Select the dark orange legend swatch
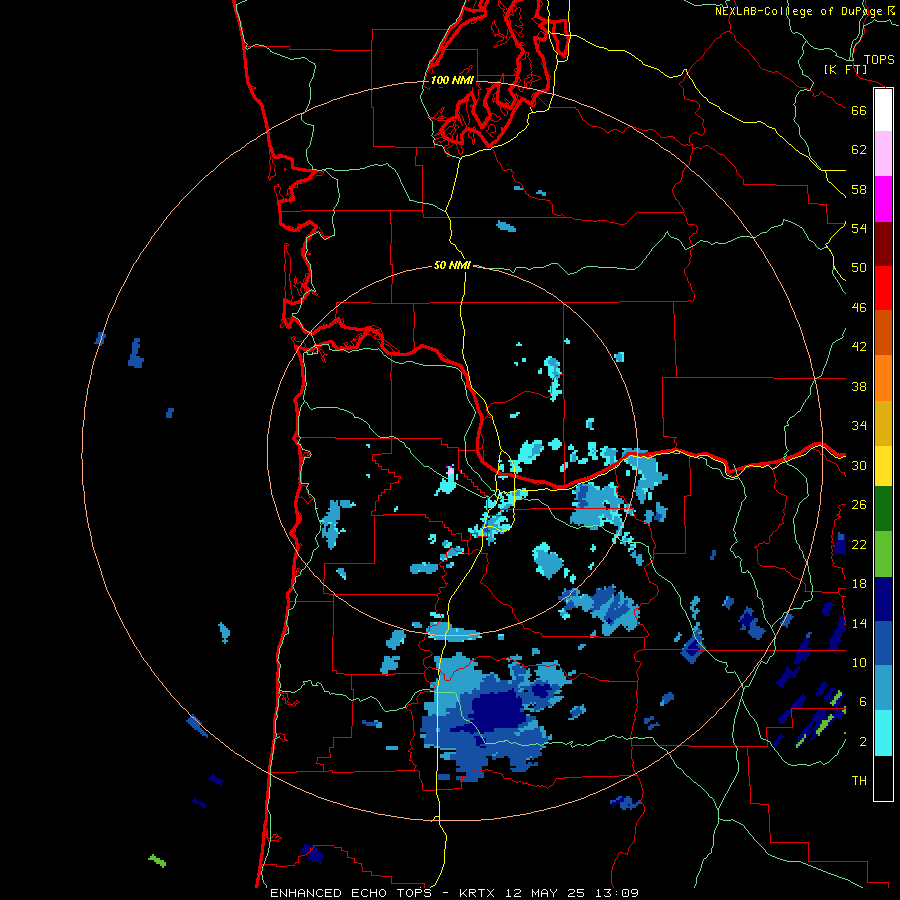Screen dimensions: 900x900 click(883, 332)
